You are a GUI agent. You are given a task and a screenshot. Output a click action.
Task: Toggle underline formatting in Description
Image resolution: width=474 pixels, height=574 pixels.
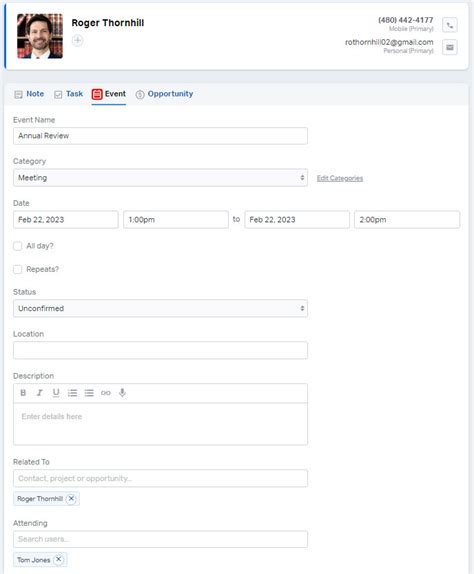pos(56,393)
